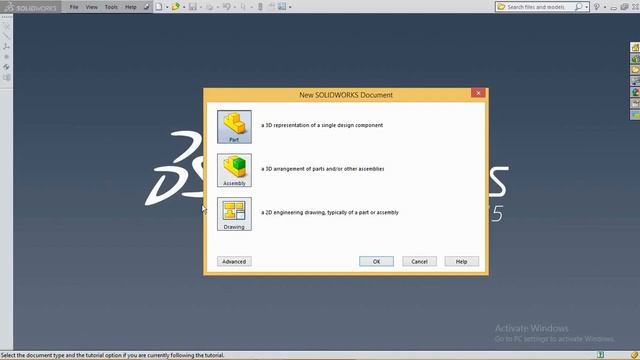
Task: Expand the New document dropdown arrow
Action: pyautogui.click(x=167, y=7)
